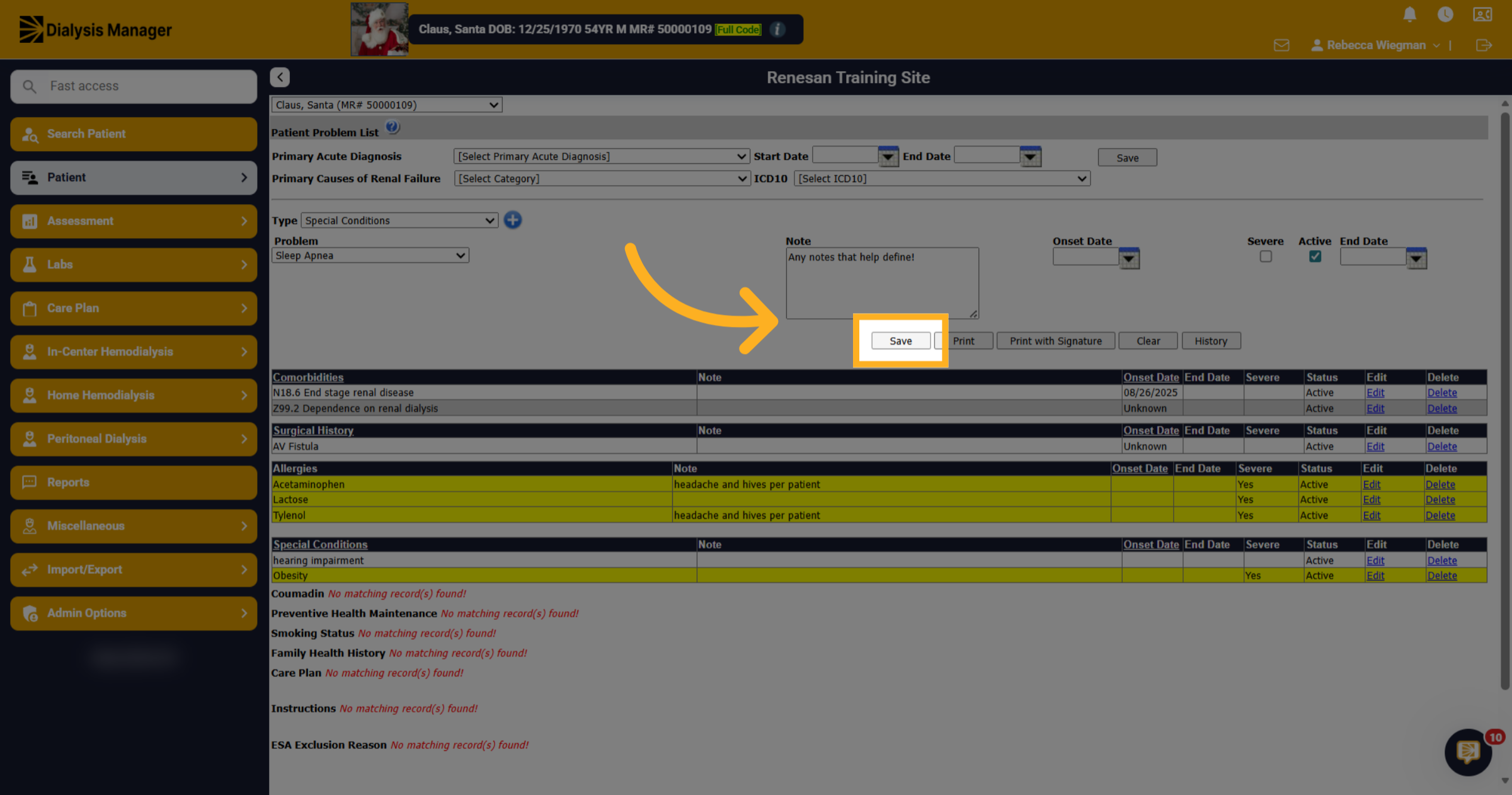Click the logout icon in header
Viewport: 1512px width, 795px height.
tap(1484, 45)
